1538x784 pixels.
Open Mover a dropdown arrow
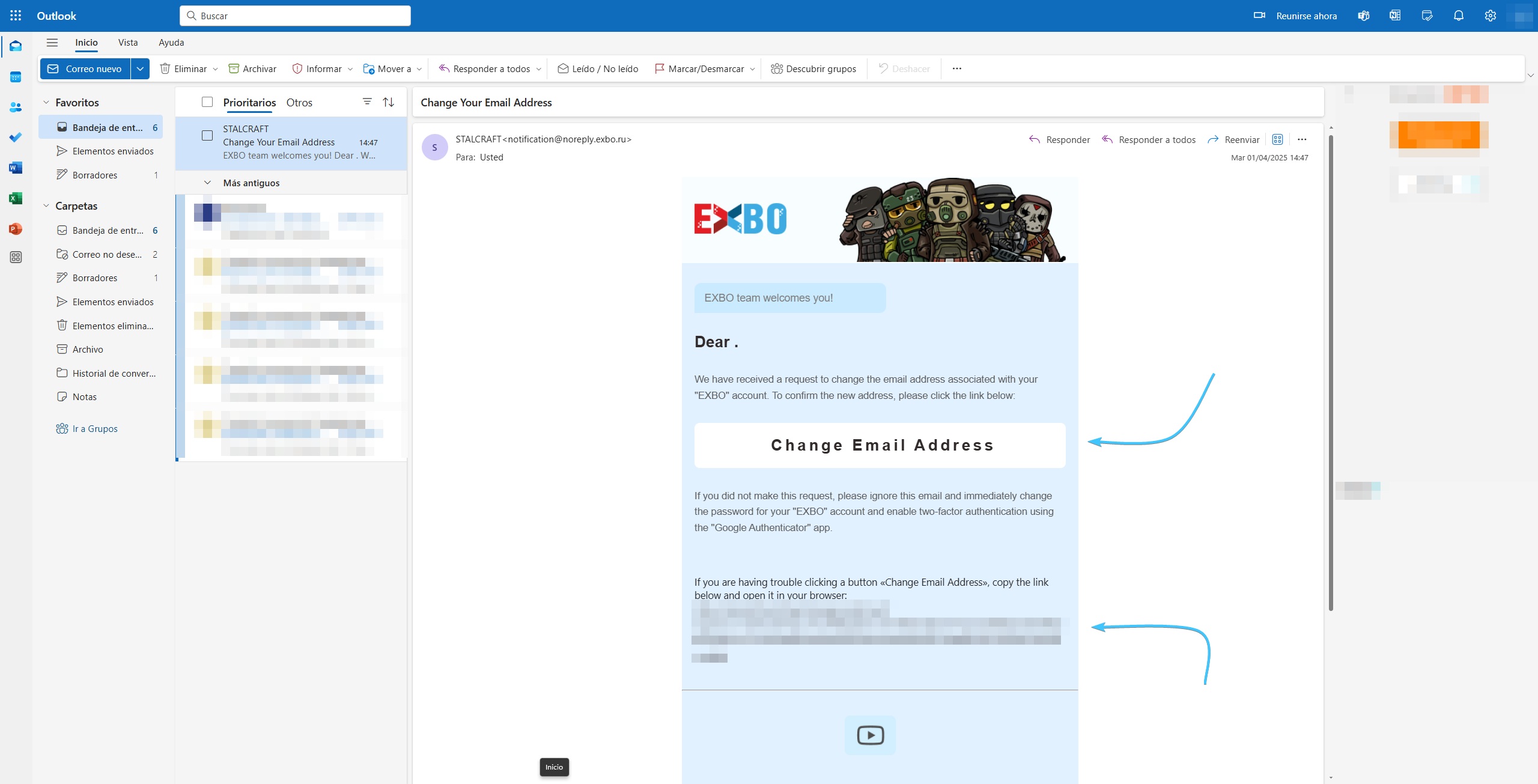click(x=419, y=69)
